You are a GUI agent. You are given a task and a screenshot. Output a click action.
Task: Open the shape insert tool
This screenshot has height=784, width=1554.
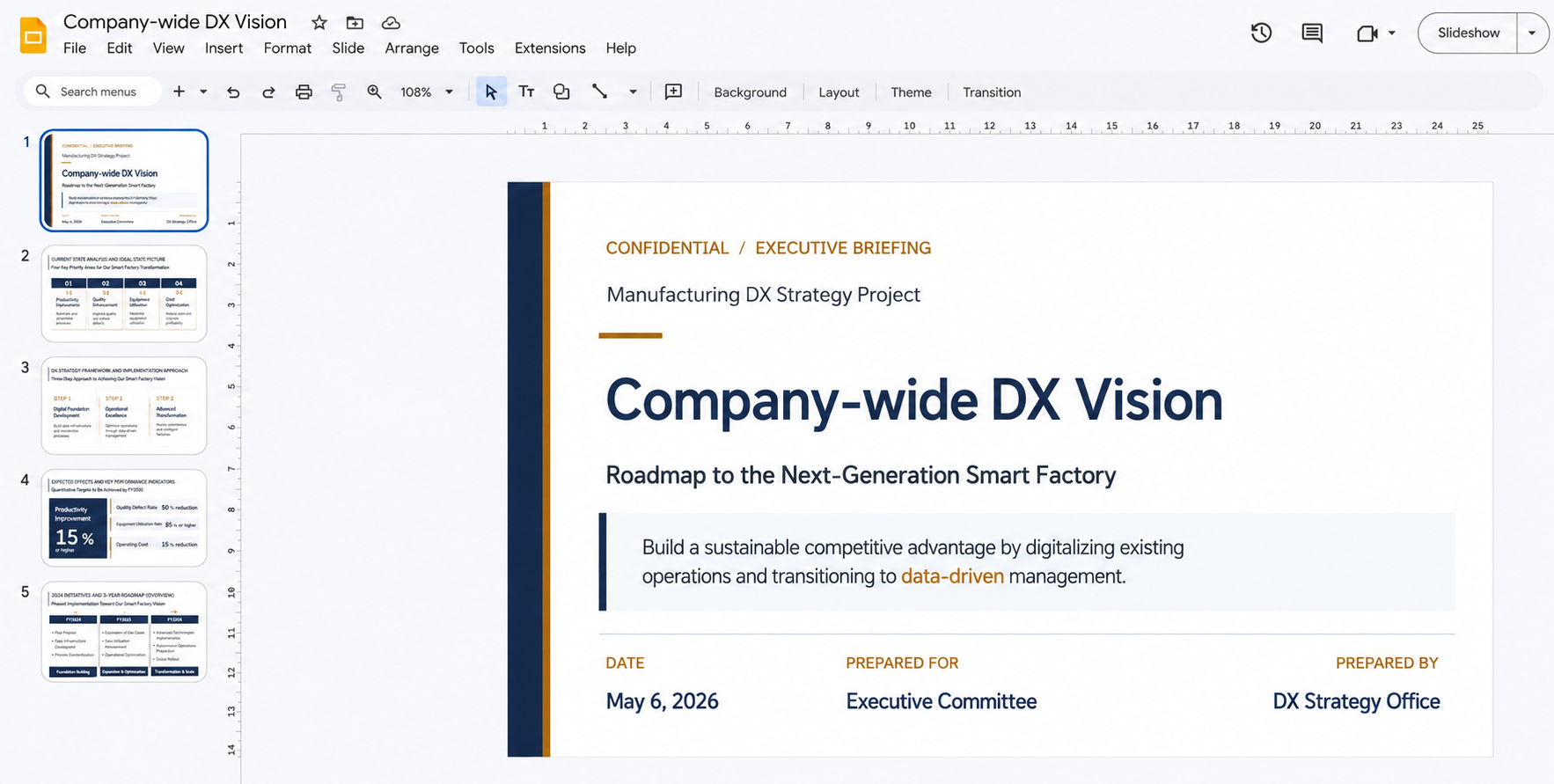561,92
